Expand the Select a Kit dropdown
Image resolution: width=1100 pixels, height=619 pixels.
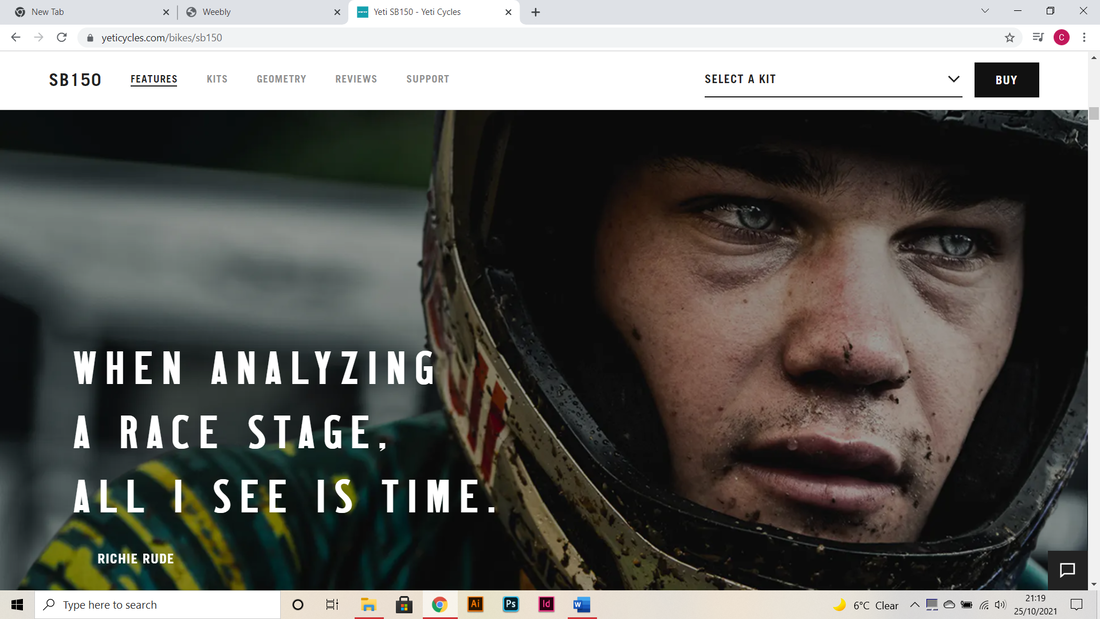click(833, 79)
